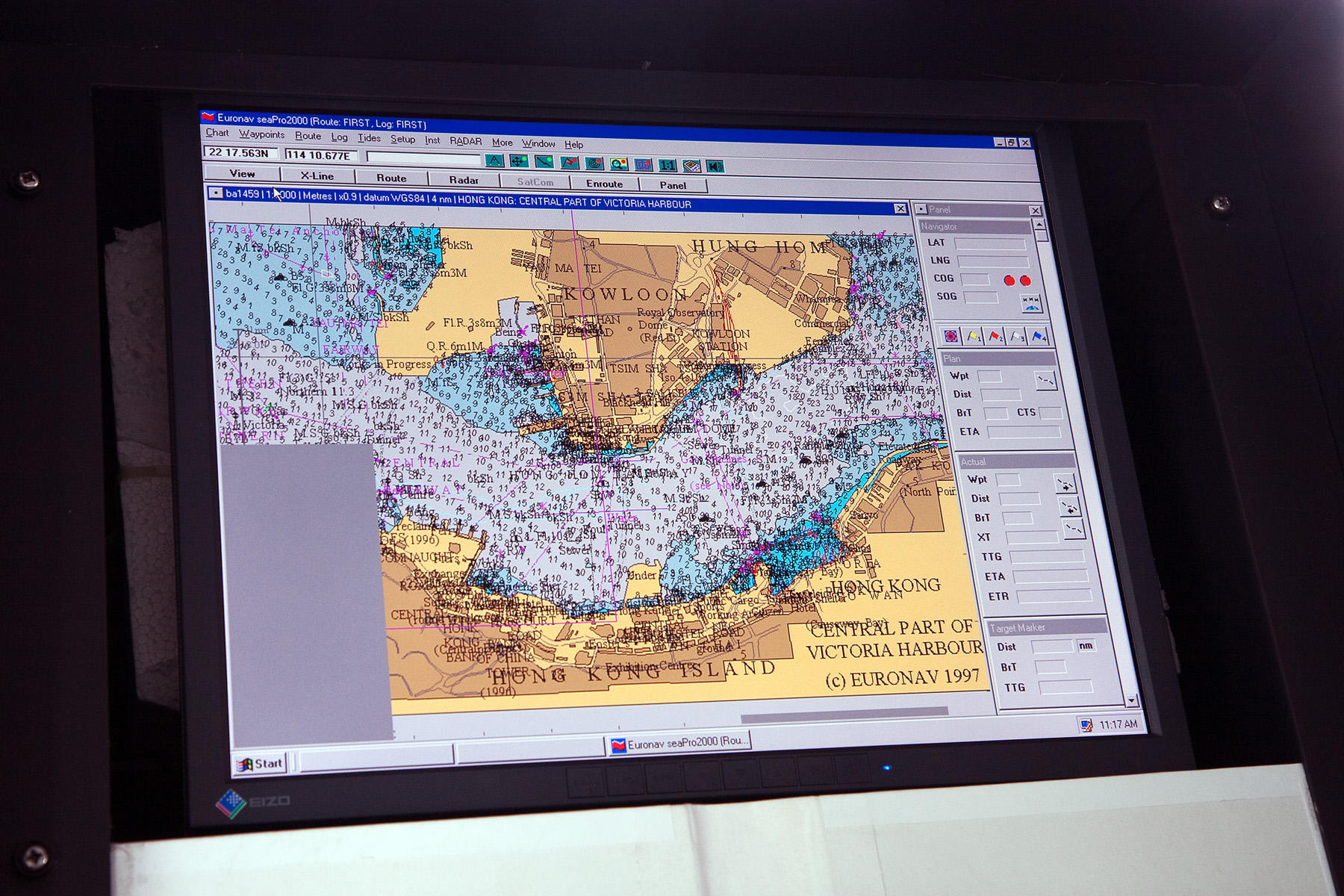Open the GPS handheld device icon
1344x896 pixels.
691,166
